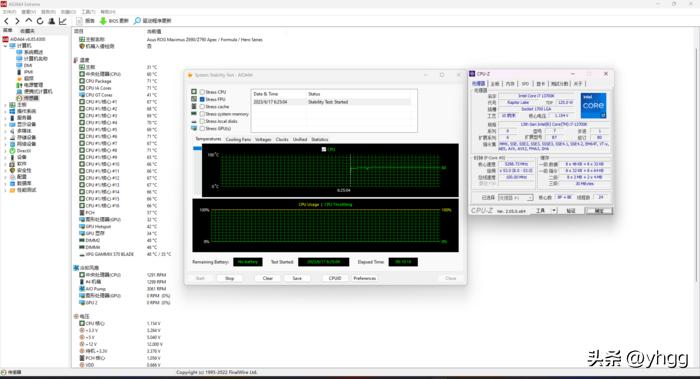
Task: Expand the 存储设备 storage tree node
Action: 5,138
